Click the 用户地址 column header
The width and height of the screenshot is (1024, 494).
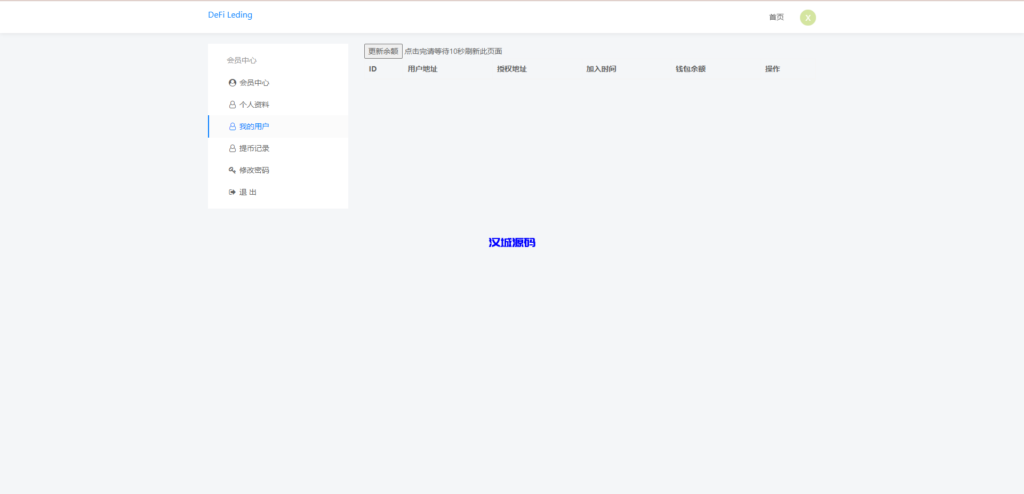click(x=422, y=69)
